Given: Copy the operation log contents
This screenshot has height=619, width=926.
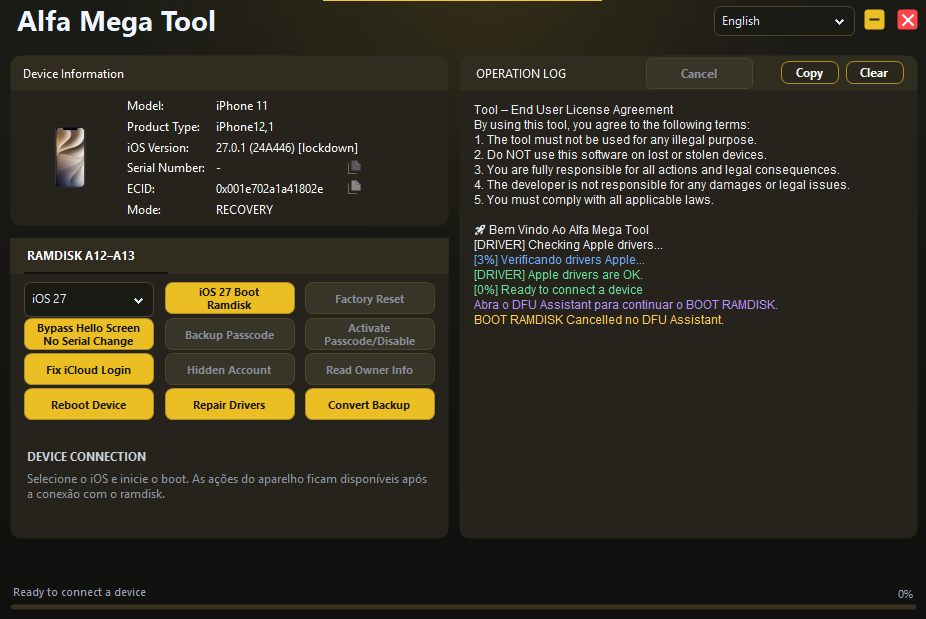Looking at the screenshot, I should pos(809,73).
